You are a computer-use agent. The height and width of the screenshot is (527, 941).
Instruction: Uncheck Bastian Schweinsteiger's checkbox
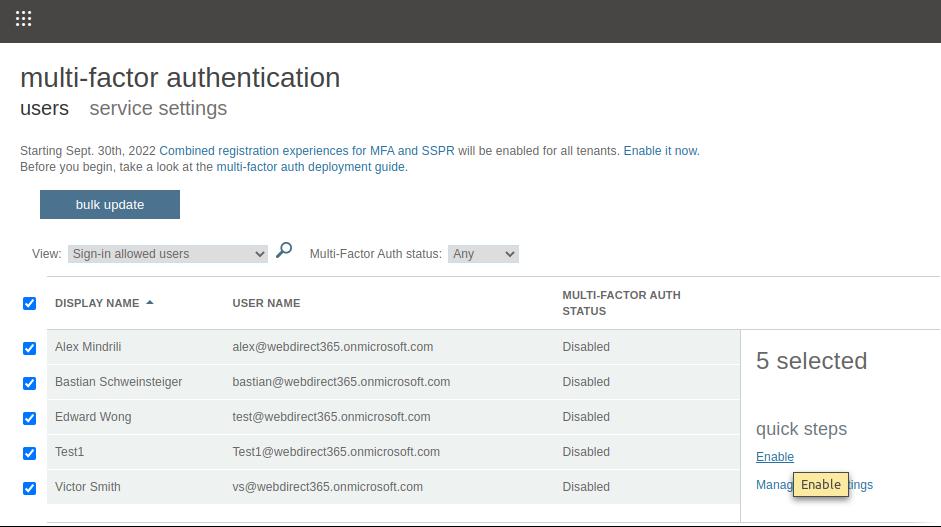pos(29,383)
